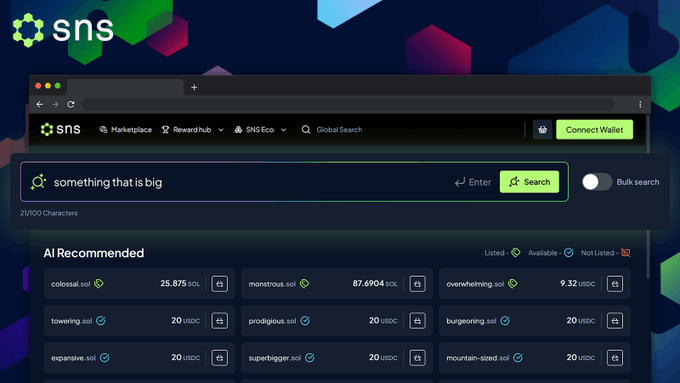
Task: Open the mountain-sized.sol domain link
Action: 478,358
